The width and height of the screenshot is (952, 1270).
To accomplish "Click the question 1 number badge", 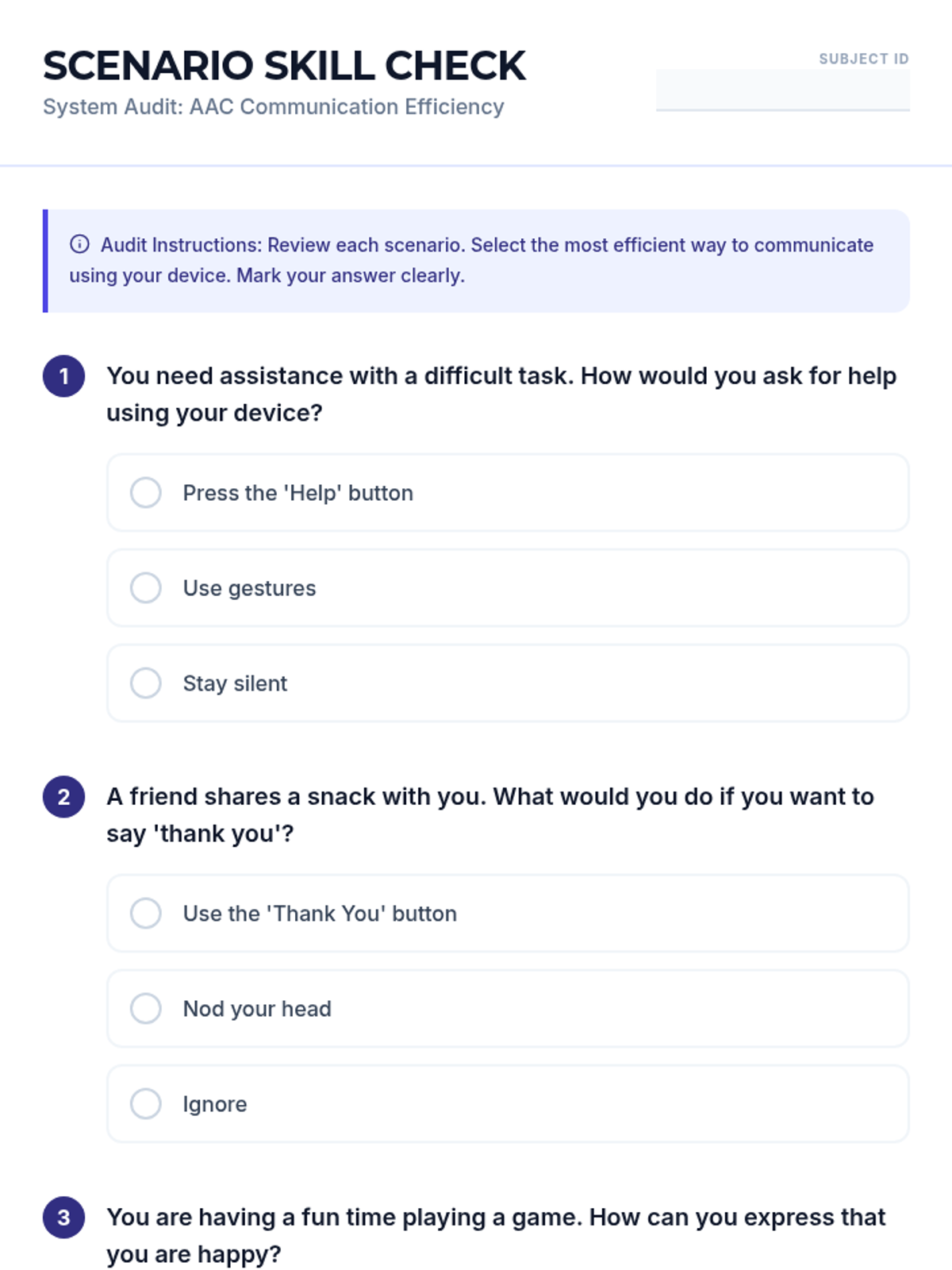I will (x=63, y=376).
